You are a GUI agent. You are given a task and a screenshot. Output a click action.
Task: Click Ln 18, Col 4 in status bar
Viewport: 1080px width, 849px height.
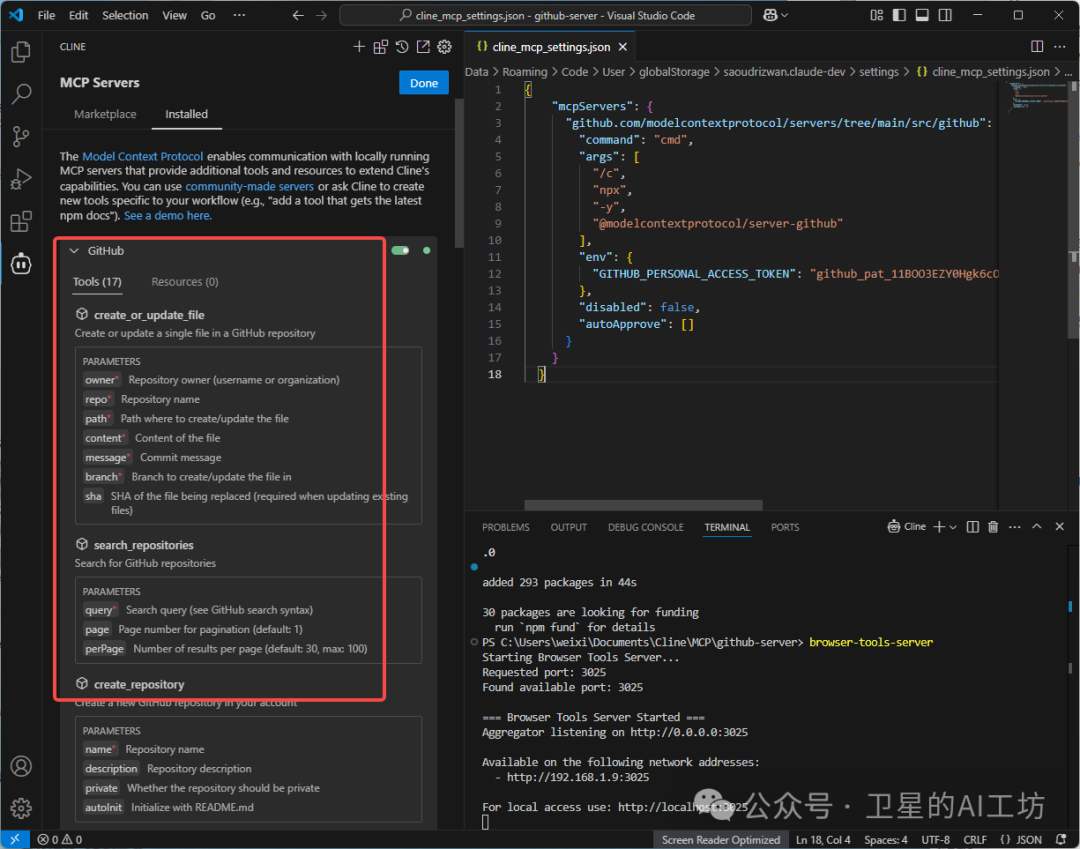coord(823,839)
